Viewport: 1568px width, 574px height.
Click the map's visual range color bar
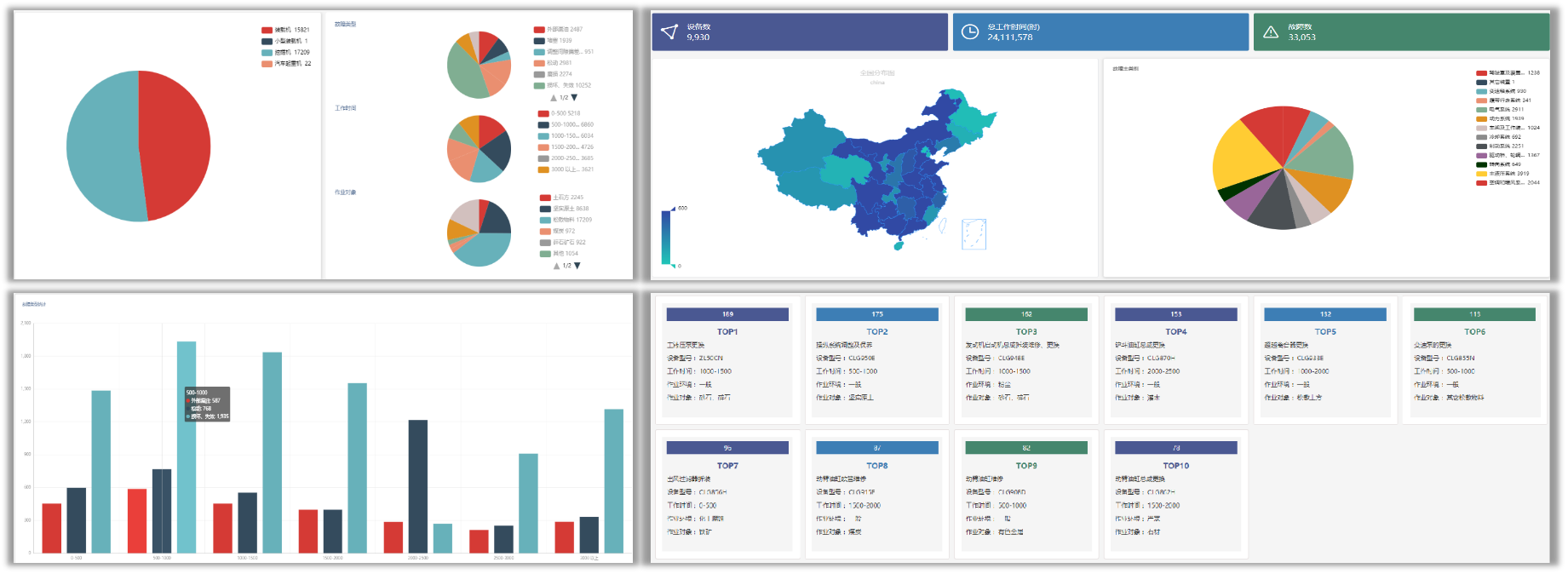665,237
